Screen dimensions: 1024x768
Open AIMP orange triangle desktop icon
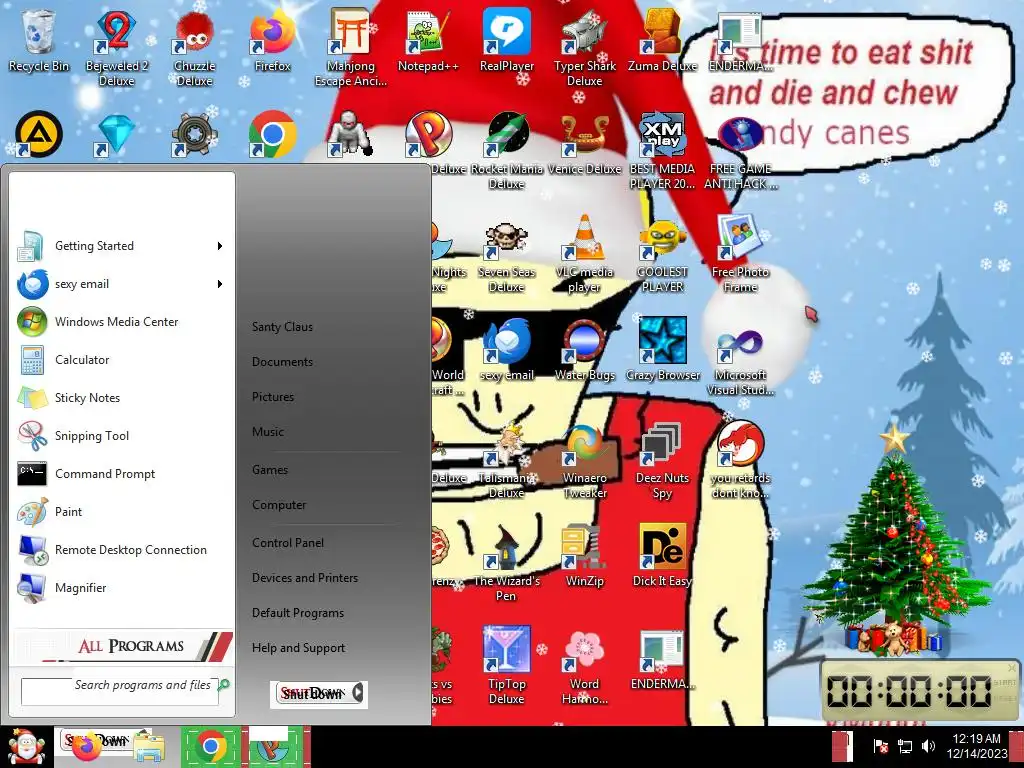tap(39, 134)
